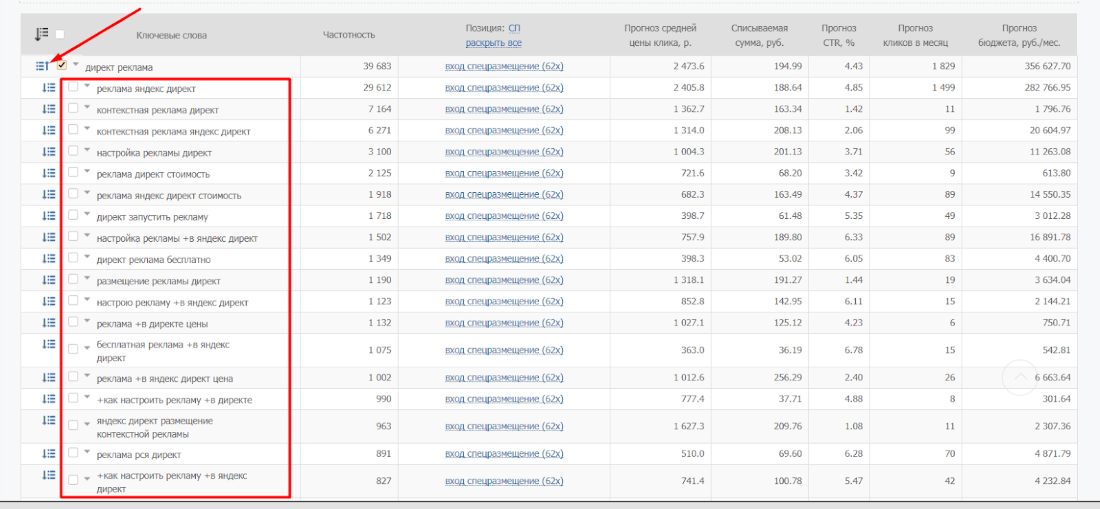
Task: Check the 'контекстная реклама директ' checkbox
Action: (73, 109)
